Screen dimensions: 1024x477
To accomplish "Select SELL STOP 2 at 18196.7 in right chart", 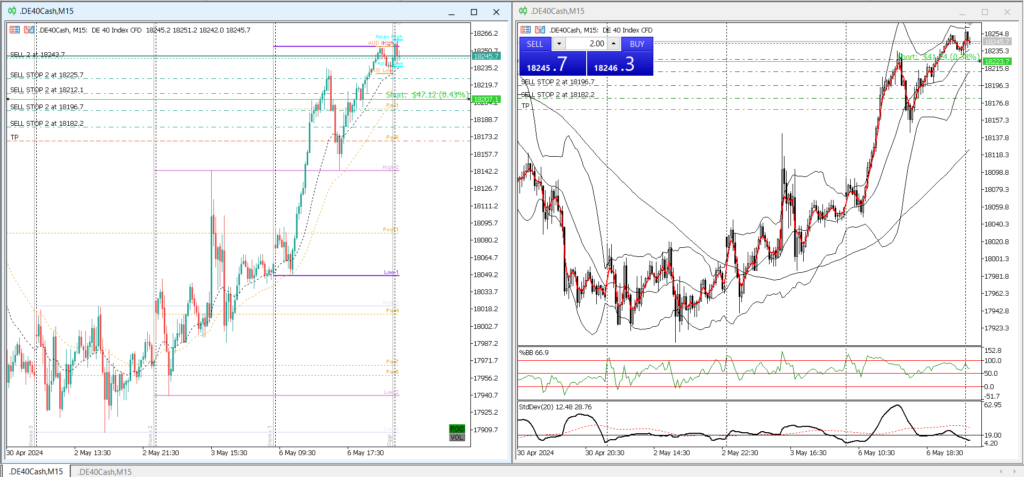I will 558,82.
